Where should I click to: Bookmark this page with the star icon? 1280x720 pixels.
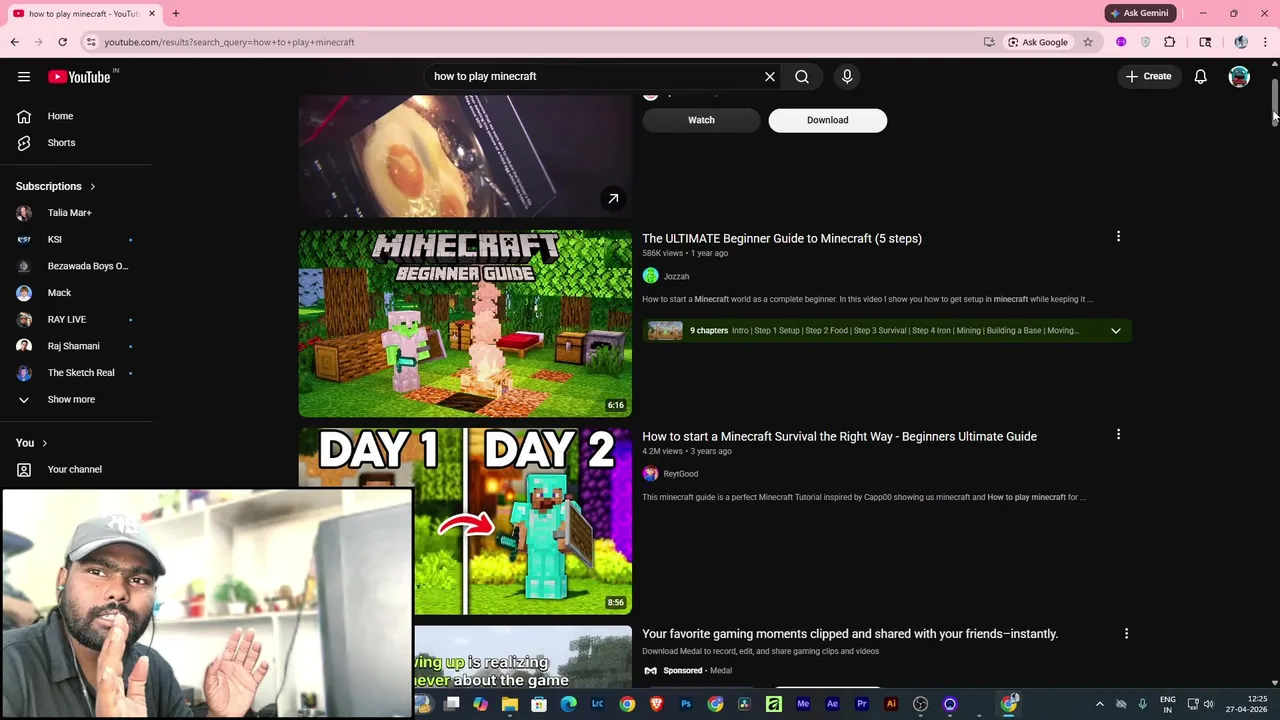(x=1088, y=42)
